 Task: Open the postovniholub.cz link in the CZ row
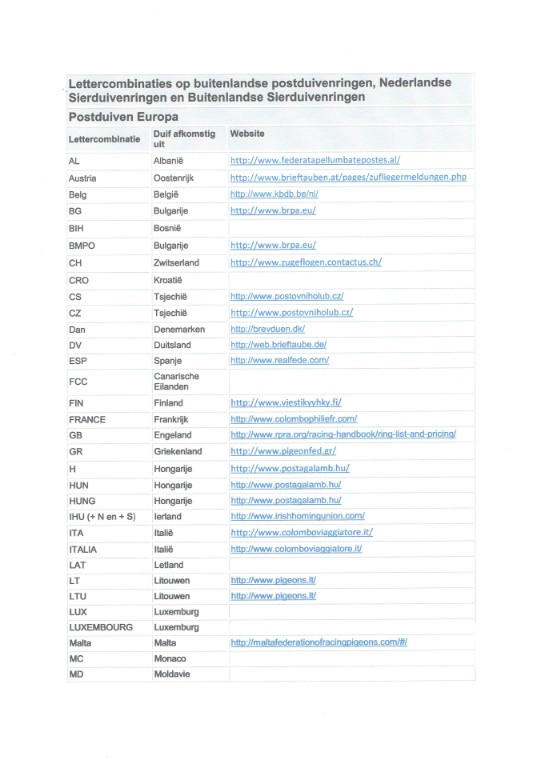[x=292, y=312]
